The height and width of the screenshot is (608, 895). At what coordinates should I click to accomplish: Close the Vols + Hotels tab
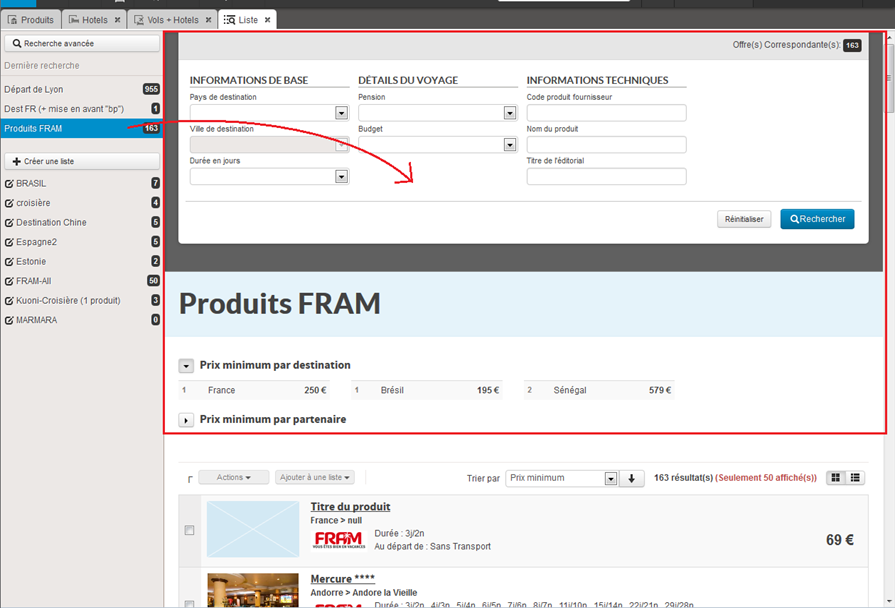(208, 20)
